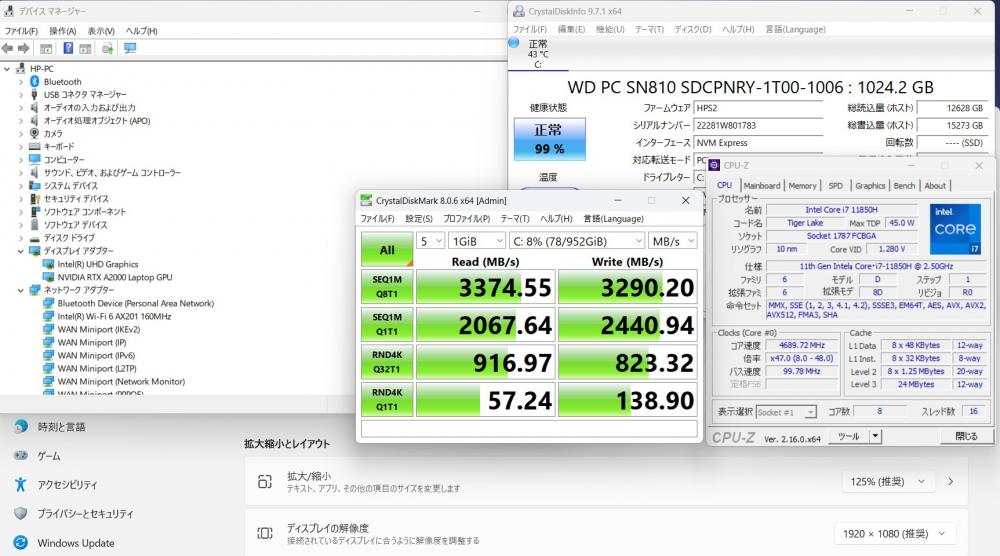Viewport: 1000px width, 556px height.
Task: Open the Accessibility settings sidebar icon
Action: [x=21, y=484]
